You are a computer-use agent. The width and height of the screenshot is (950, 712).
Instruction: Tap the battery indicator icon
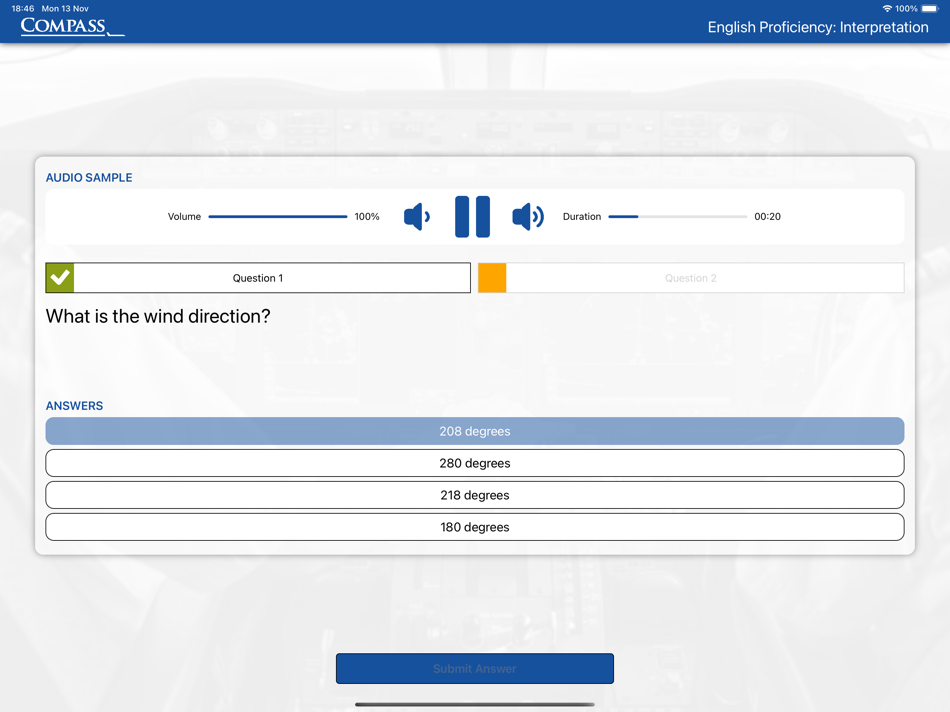click(x=929, y=8)
